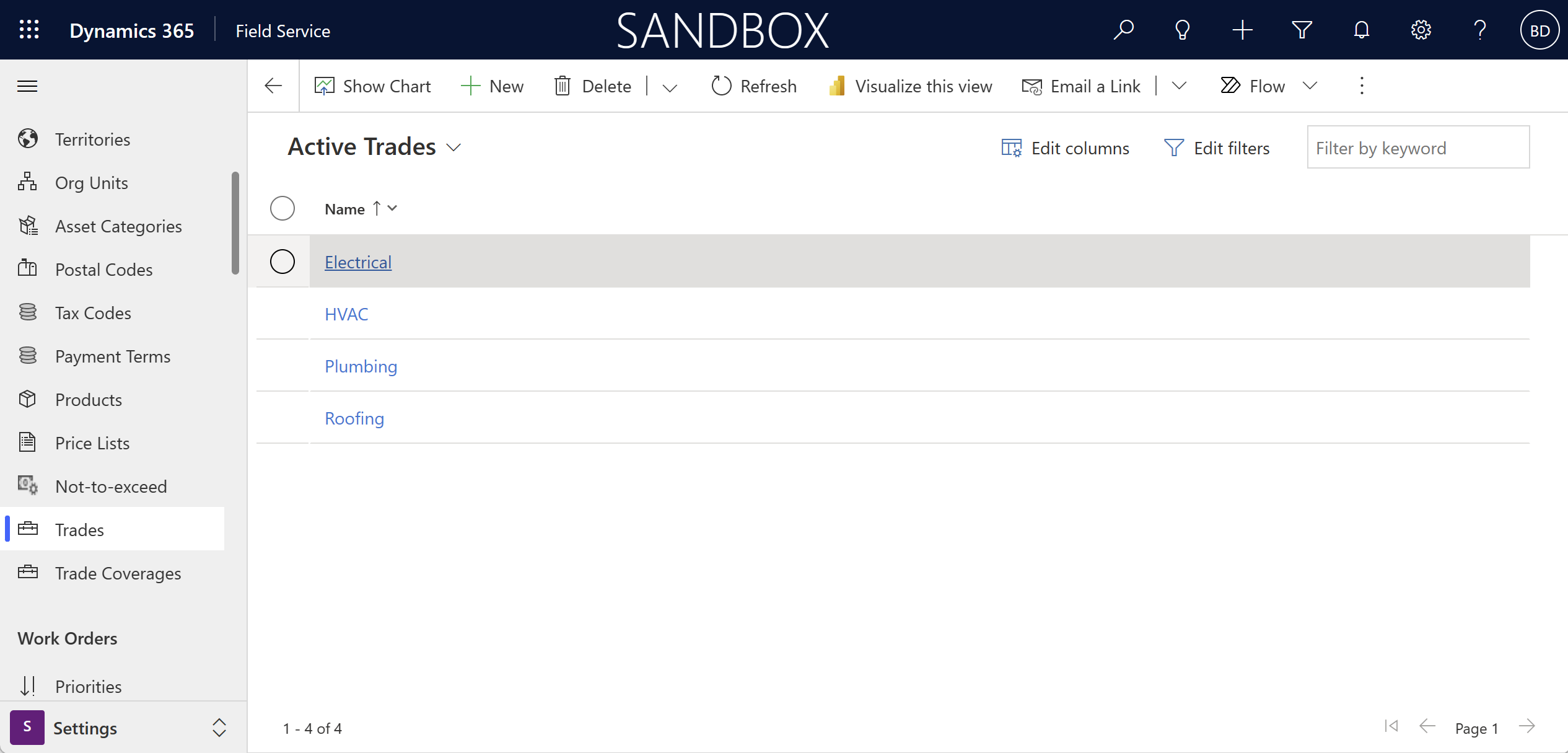Open Trade Coverages in sidebar
Screen dimensions: 1568x753
coord(118,573)
